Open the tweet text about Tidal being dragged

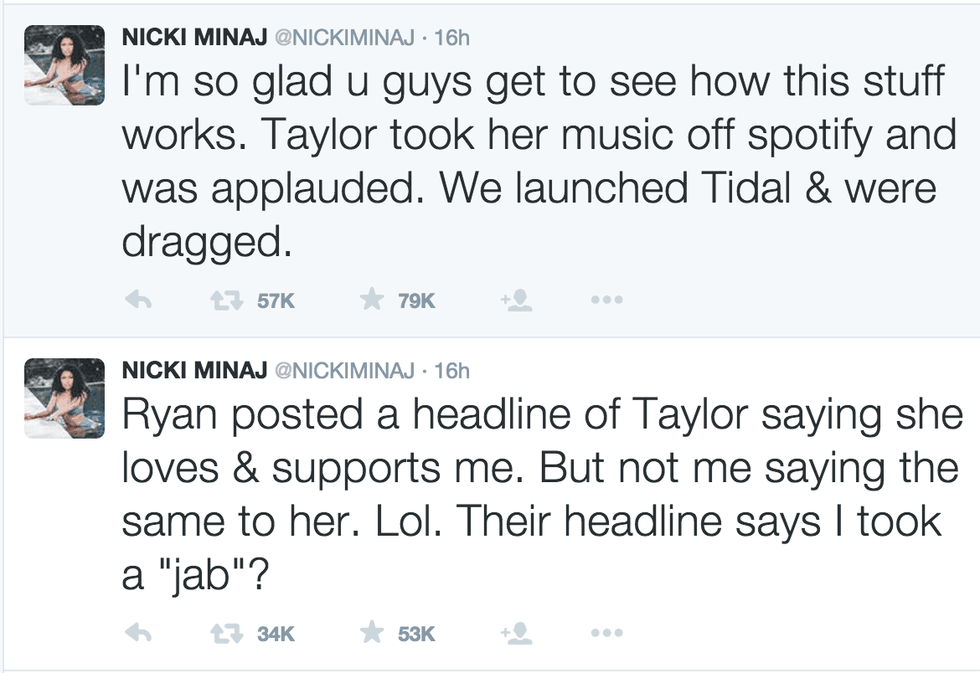(530, 160)
